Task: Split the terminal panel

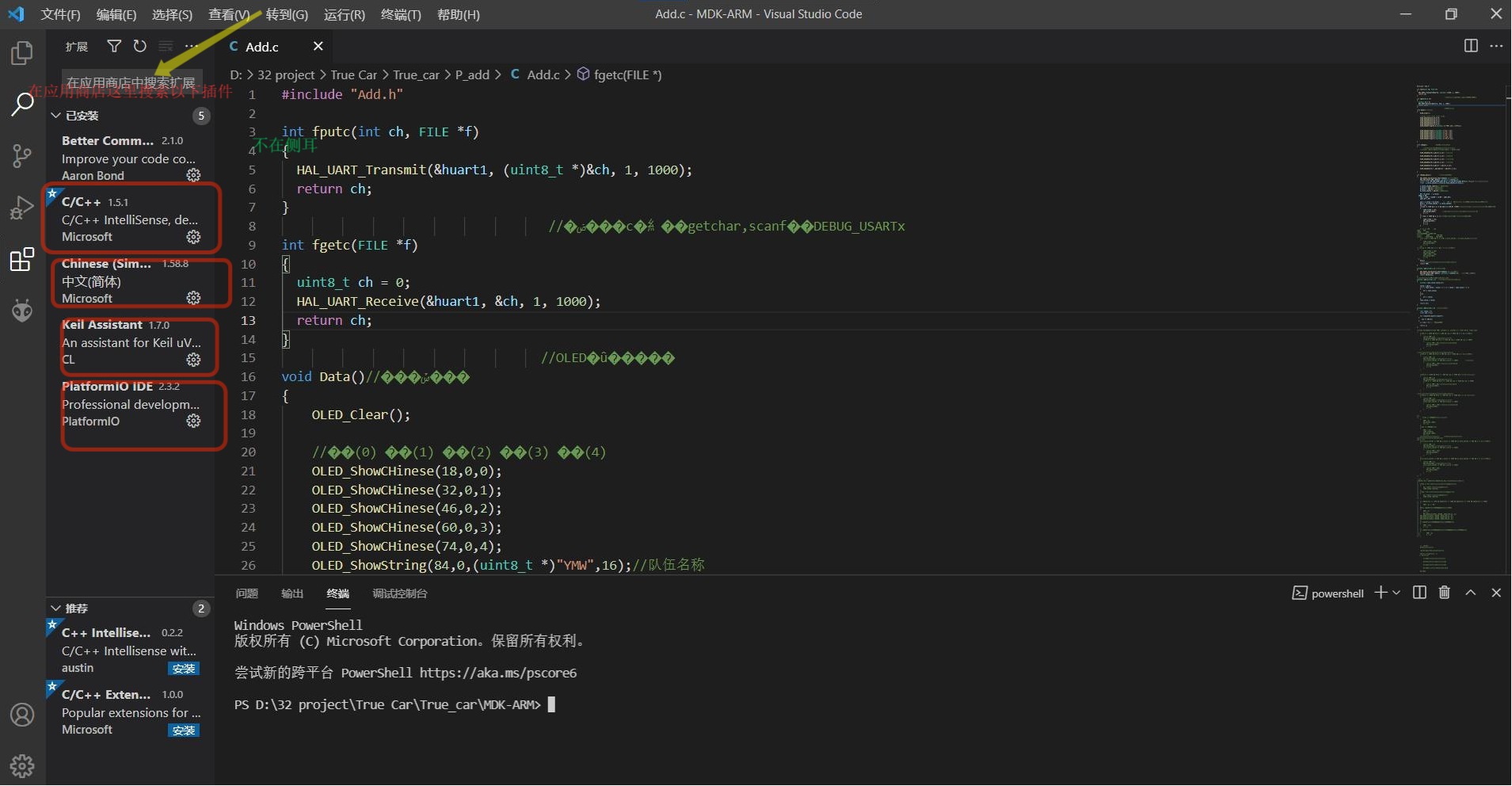Action: click(1419, 593)
